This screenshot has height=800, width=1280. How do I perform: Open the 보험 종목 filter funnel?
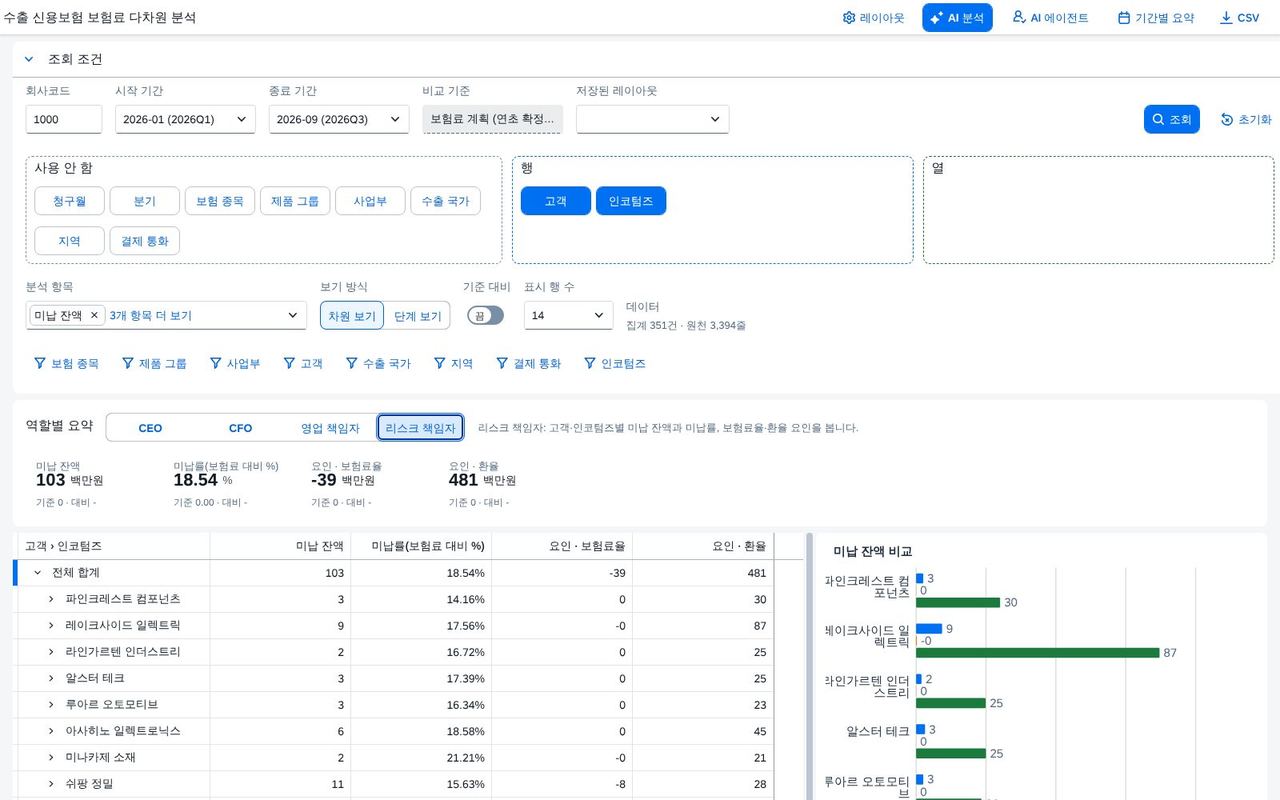coord(40,364)
